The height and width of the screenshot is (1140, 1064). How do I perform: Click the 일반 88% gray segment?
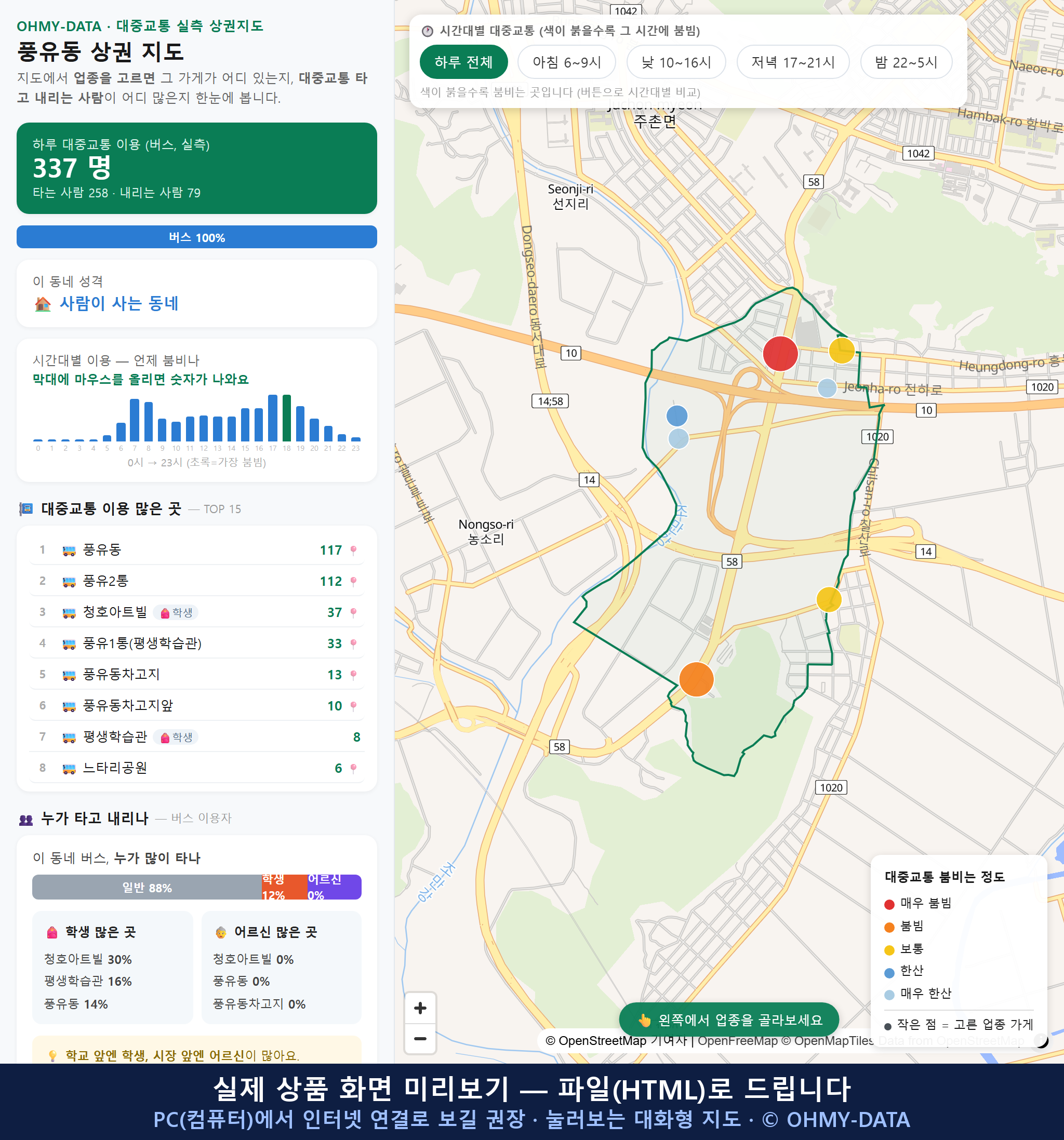coord(147,887)
